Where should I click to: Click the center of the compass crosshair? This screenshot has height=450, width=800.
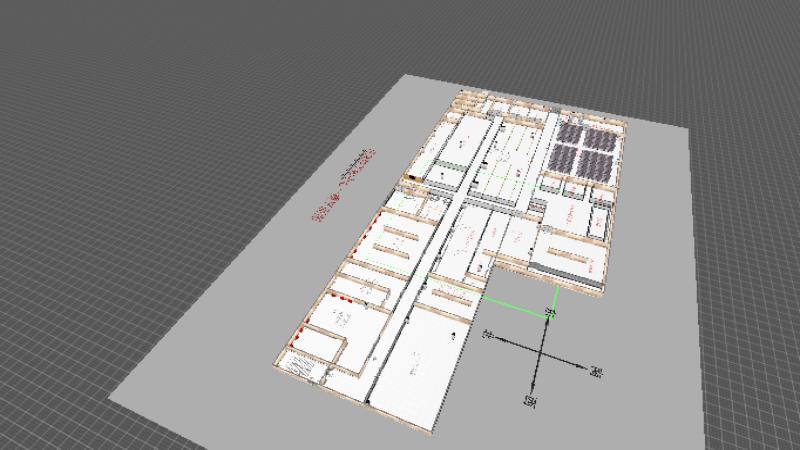click(541, 354)
